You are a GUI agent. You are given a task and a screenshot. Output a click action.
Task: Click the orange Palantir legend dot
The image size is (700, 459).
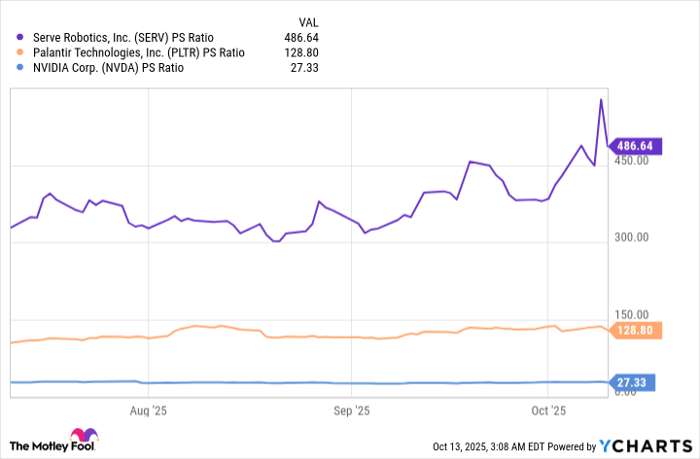click(x=19, y=52)
